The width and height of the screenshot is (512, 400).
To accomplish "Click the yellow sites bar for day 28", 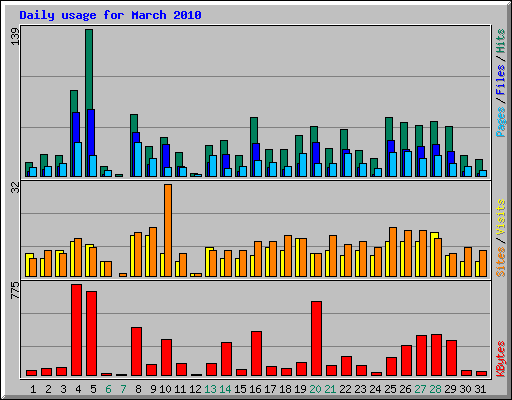I will coord(434,254).
